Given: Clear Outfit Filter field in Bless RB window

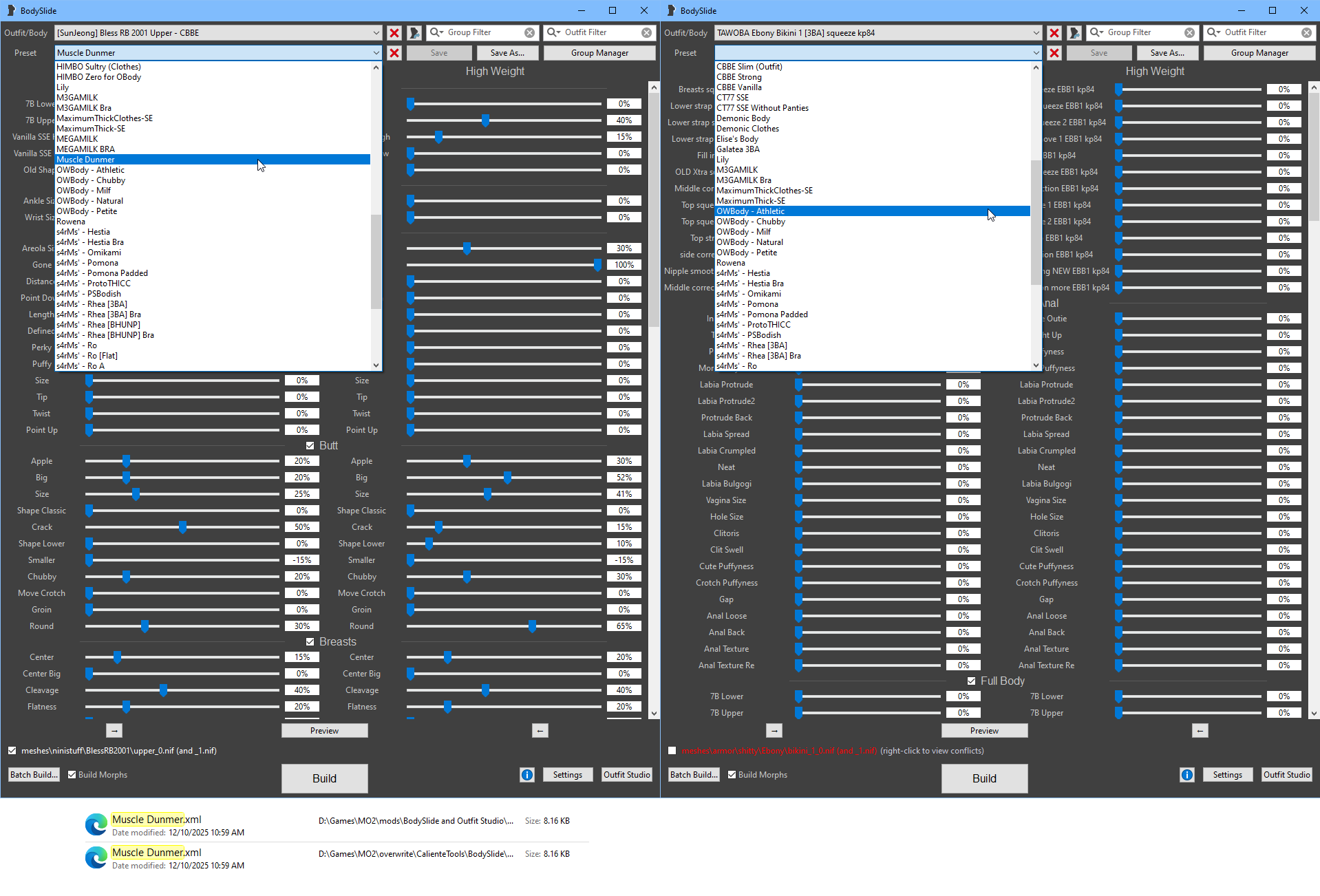Looking at the screenshot, I should click(x=646, y=32).
